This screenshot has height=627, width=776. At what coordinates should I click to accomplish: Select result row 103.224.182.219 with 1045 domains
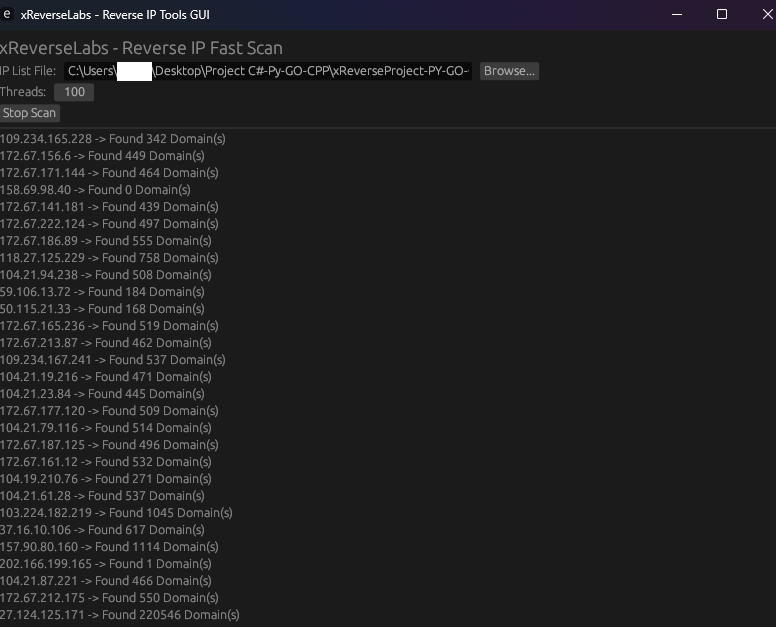[x=116, y=513]
